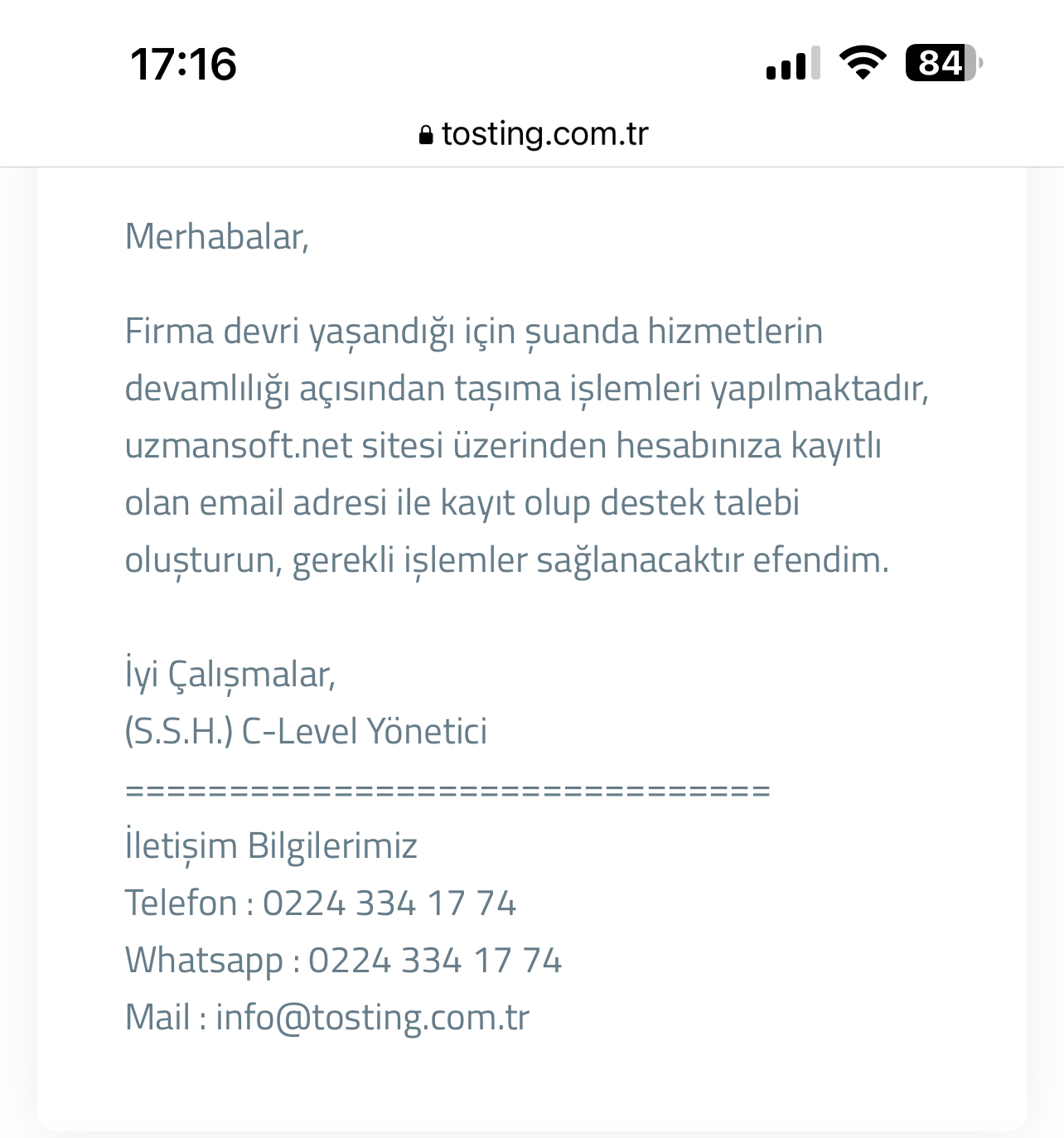Tap the lock icon beside tosting.com.tr

tap(426, 135)
